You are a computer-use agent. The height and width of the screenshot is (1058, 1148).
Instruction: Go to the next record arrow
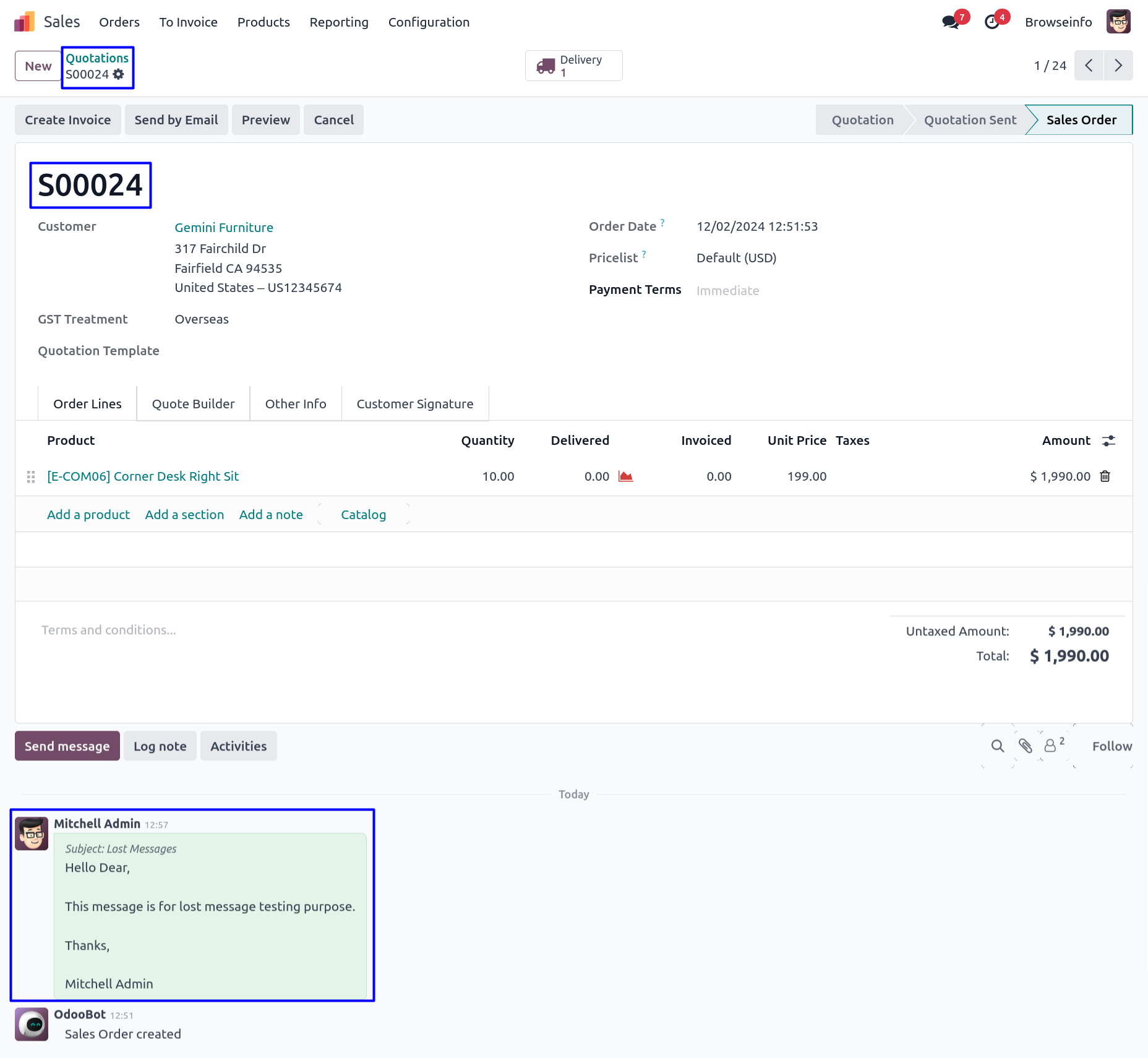pos(1118,66)
